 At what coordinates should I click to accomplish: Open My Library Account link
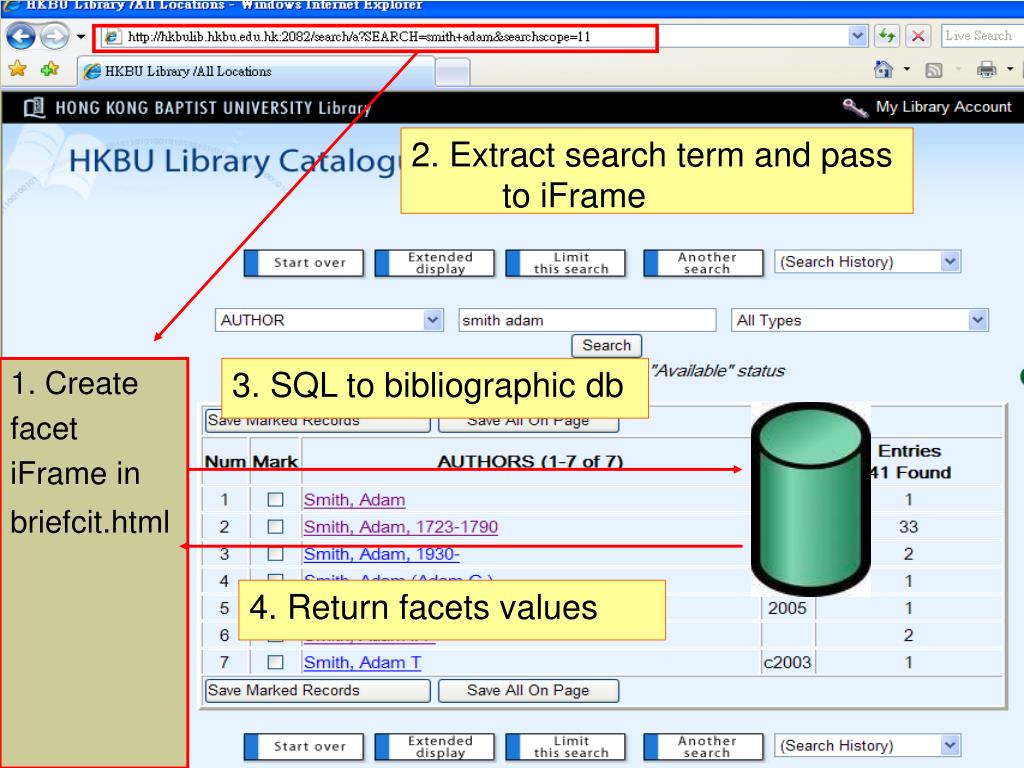[943, 106]
